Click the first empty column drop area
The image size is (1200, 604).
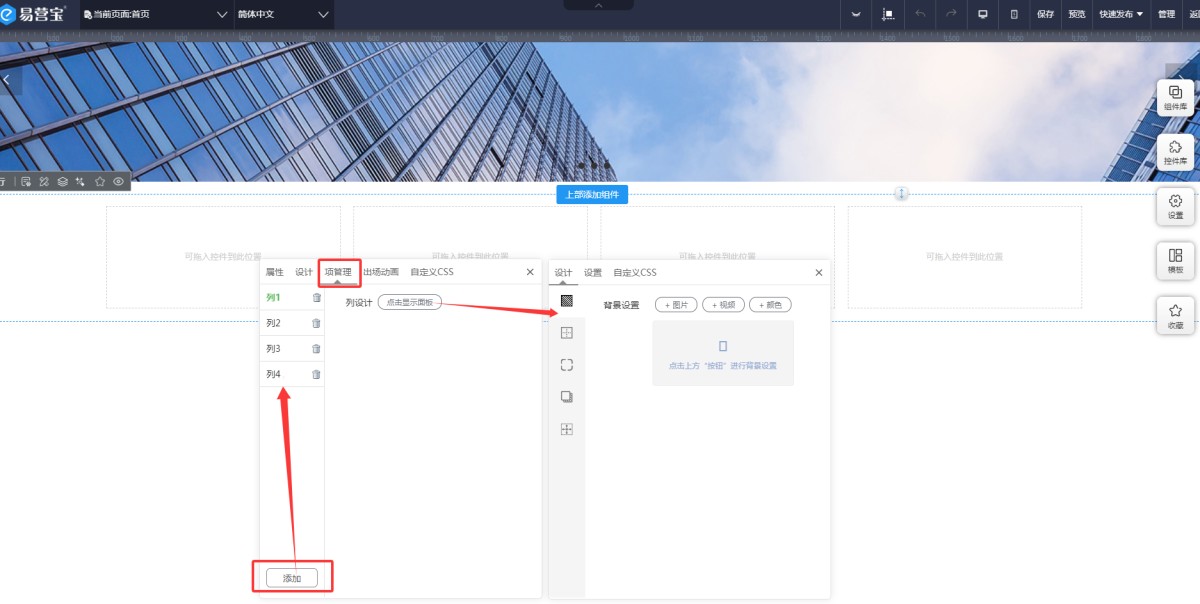tap(223, 257)
